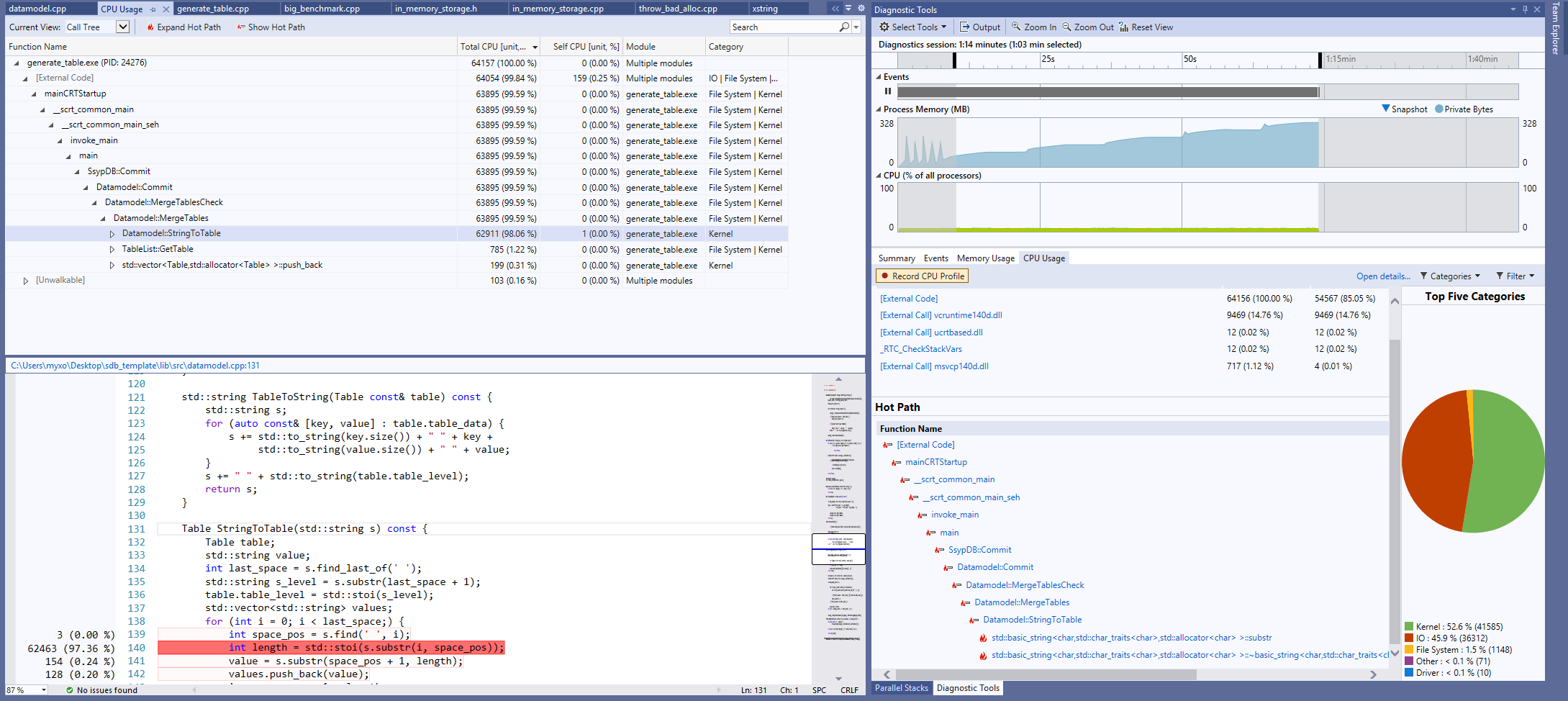Viewport: 1568px width, 701px height.
Task: Click the call tree search box
Action: coord(784,27)
